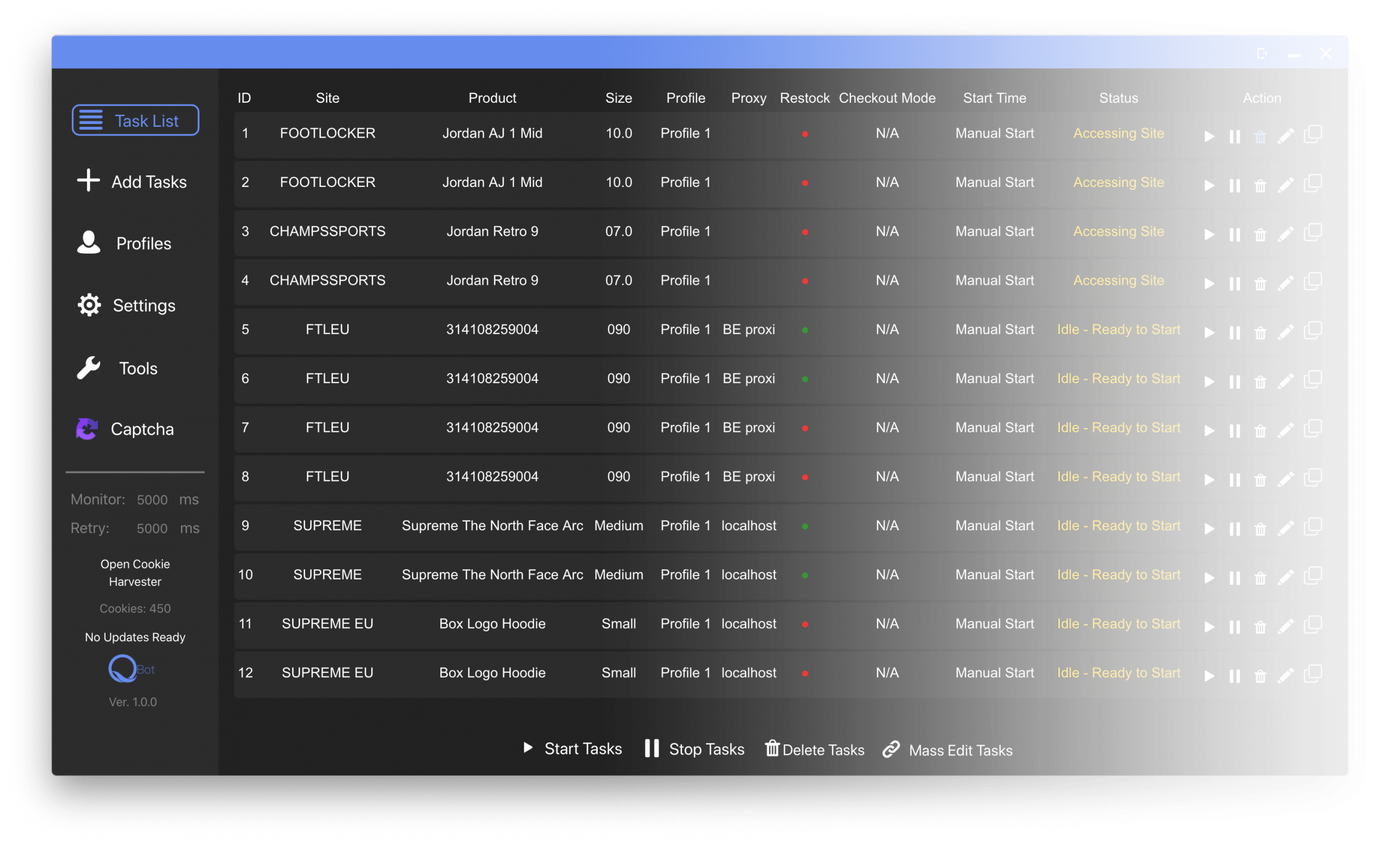The height and width of the screenshot is (844, 1400).
Task: Click the Status column header
Action: [x=1118, y=98]
